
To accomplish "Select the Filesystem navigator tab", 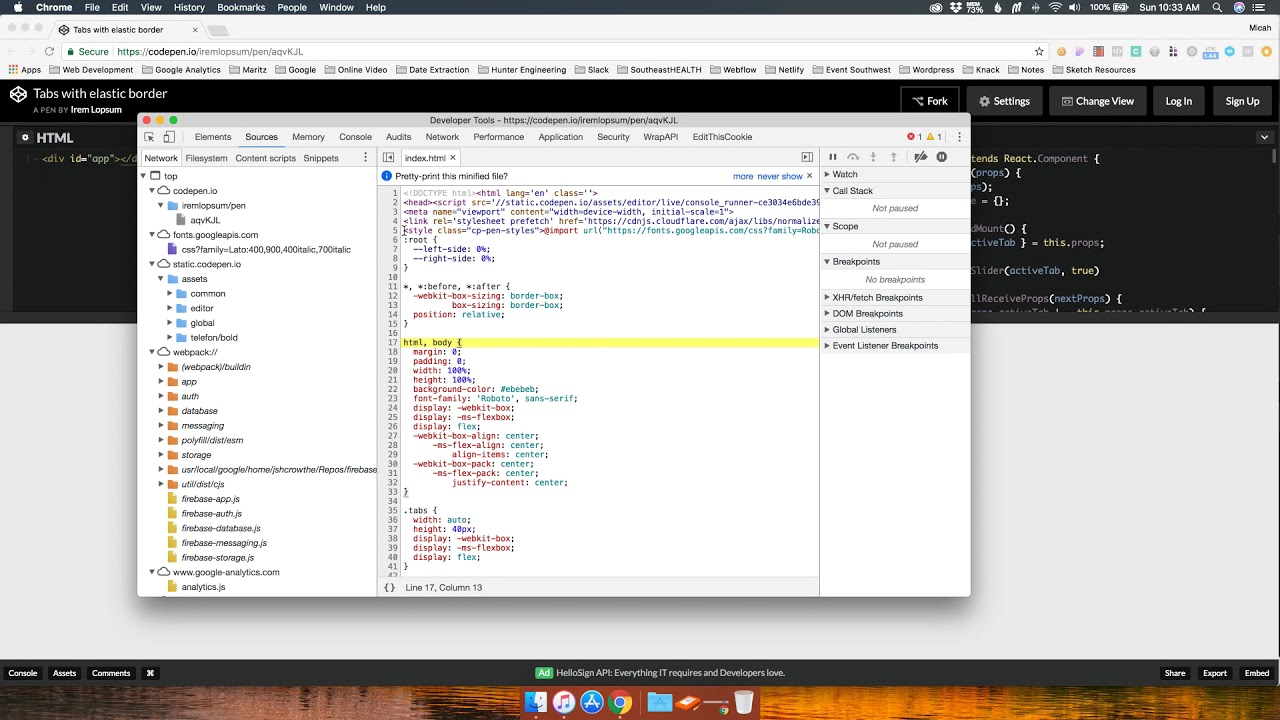I will pyautogui.click(x=206, y=158).
